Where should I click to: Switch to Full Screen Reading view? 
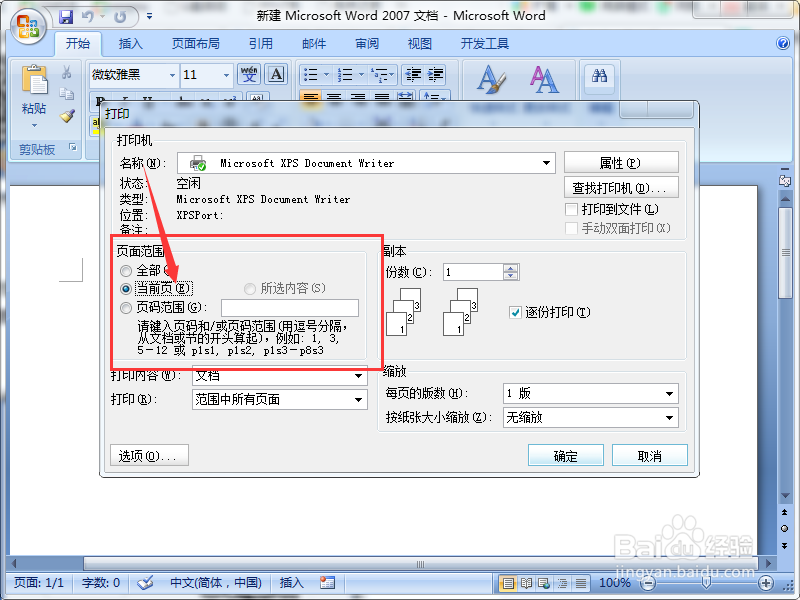(526, 583)
